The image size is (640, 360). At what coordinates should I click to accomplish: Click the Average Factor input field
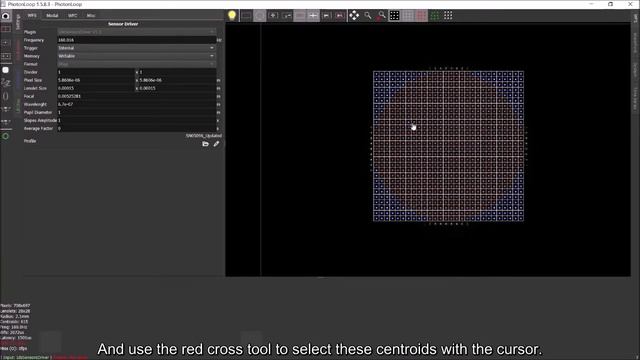point(136,129)
